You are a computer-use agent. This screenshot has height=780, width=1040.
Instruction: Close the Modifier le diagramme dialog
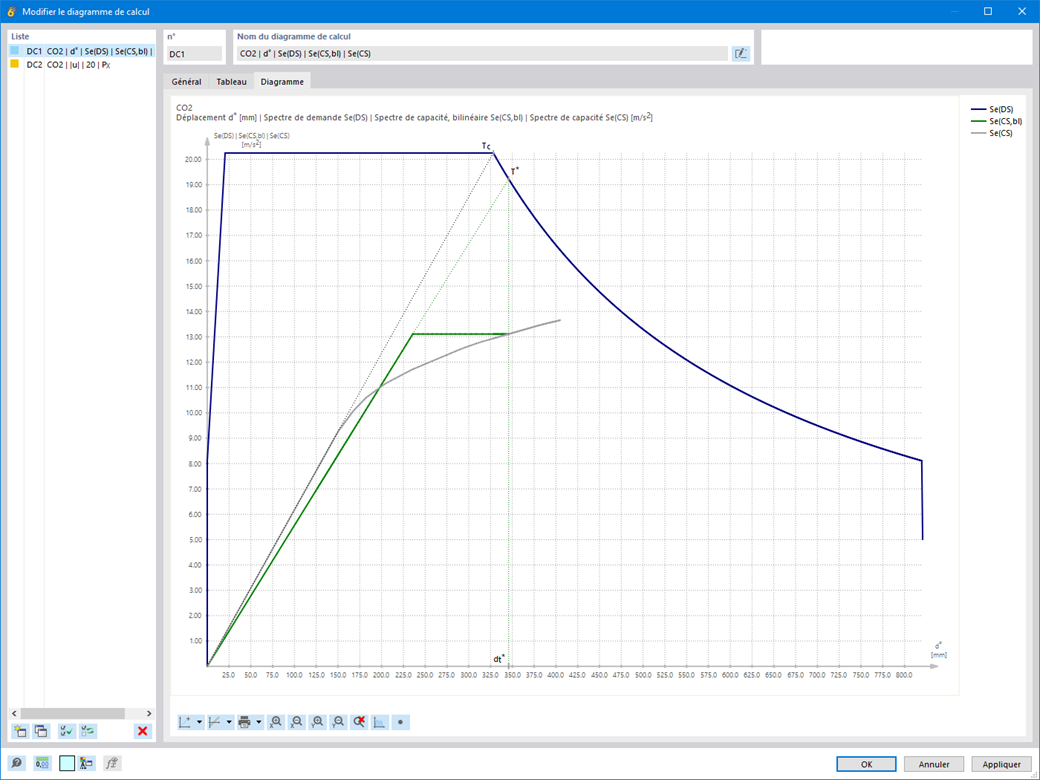pos(1022,11)
